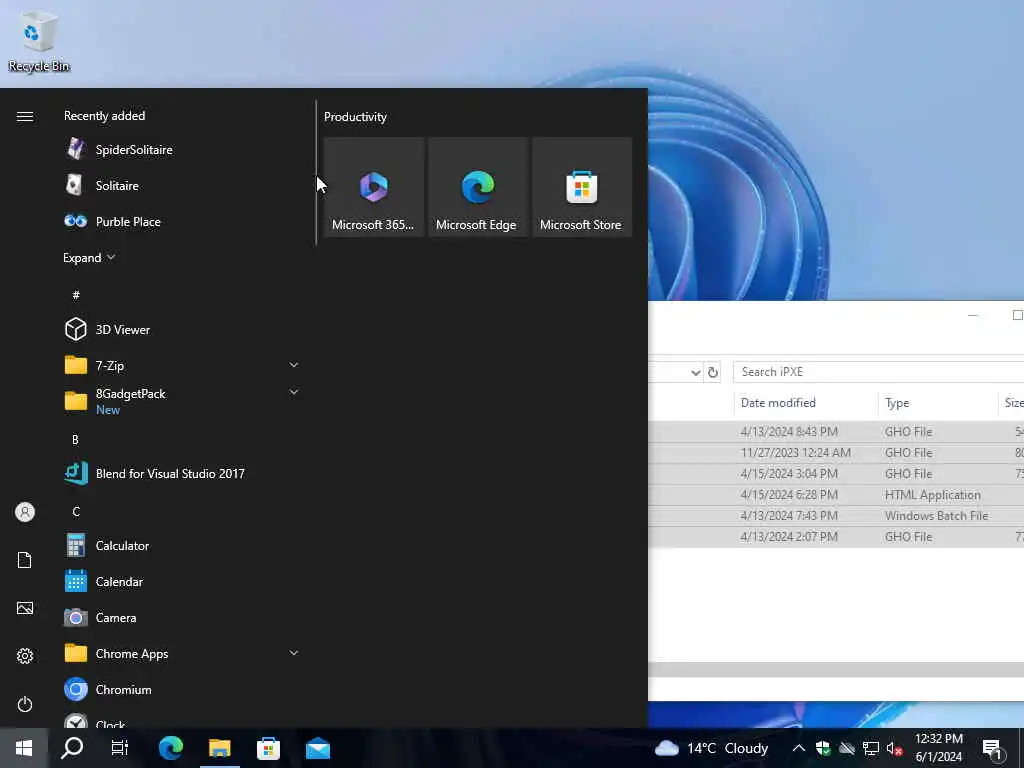This screenshot has width=1024, height=768.
Task: Expand the Start menu hamburger button
Action: (x=25, y=116)
